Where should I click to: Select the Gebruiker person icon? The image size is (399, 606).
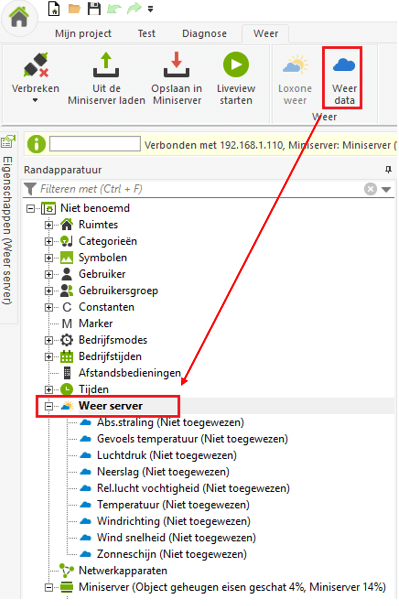(x=67, y=274)
